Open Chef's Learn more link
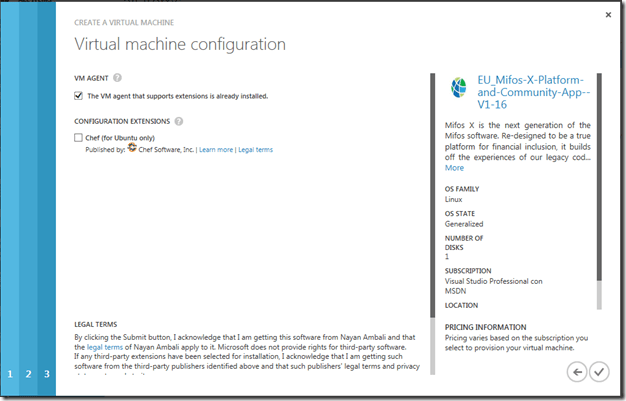 tap(215, 150)
